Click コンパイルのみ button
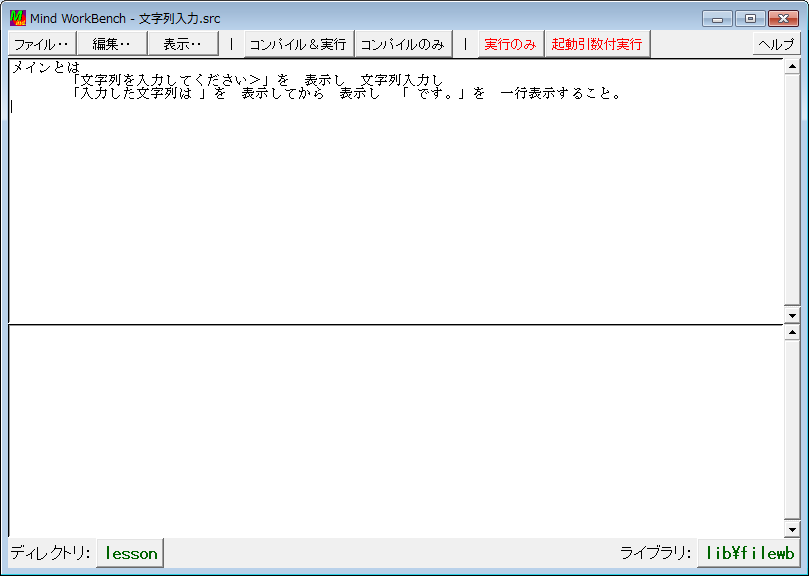Screen dimensions: 809x576 pyautogui.click(x=403, y=44)
